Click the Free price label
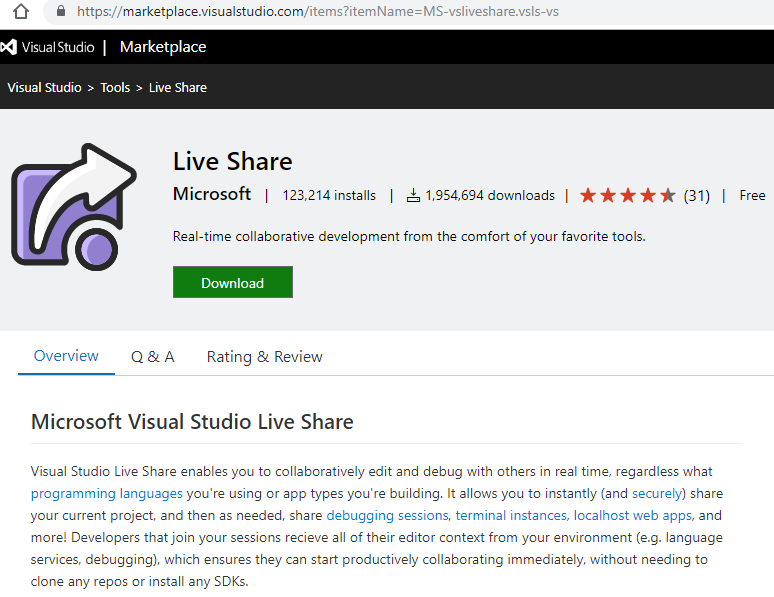The image size is (774, 597). [752, 196]
